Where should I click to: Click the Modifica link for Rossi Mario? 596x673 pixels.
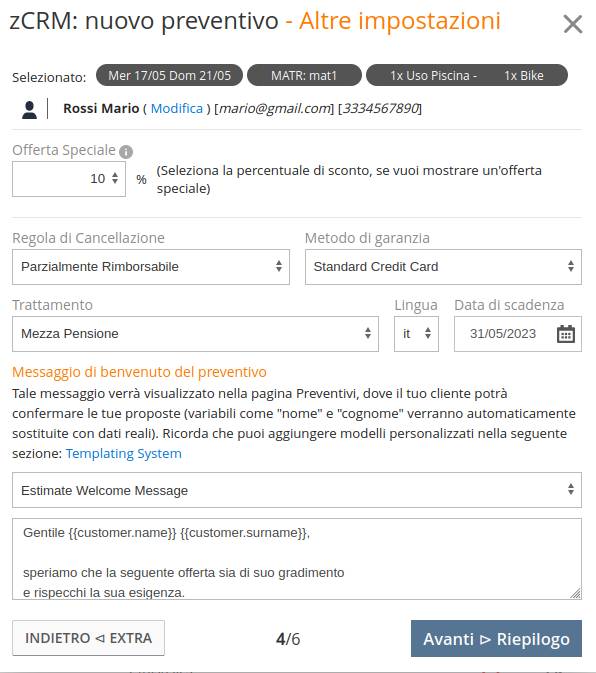click(177, 108)
